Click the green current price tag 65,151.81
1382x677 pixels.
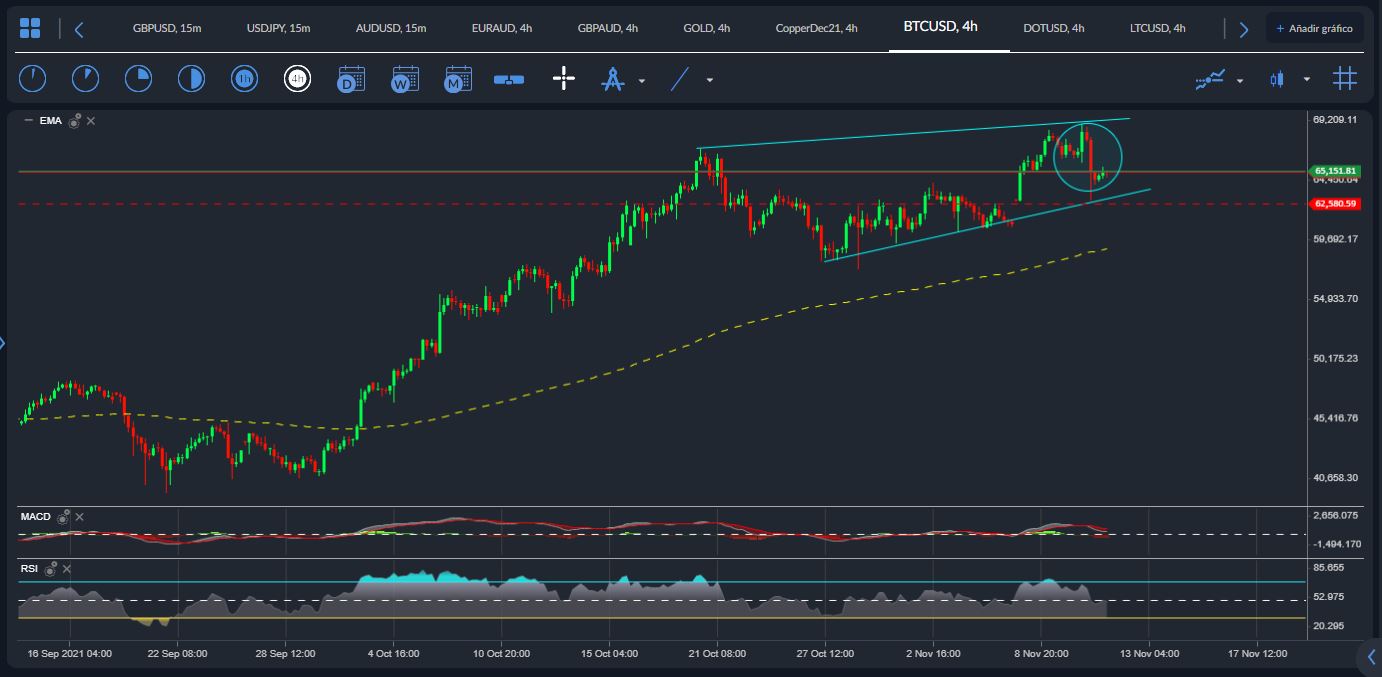(x=1334, y=171)
